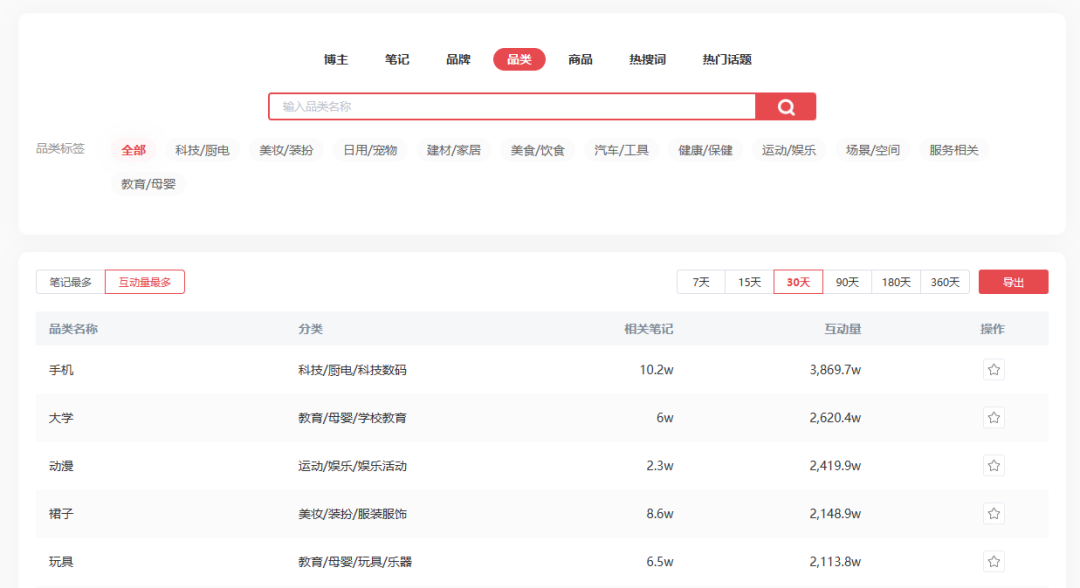Switch time range to 7天
The height and width of the screenshot is (588, 1080).
click(700, 281)
